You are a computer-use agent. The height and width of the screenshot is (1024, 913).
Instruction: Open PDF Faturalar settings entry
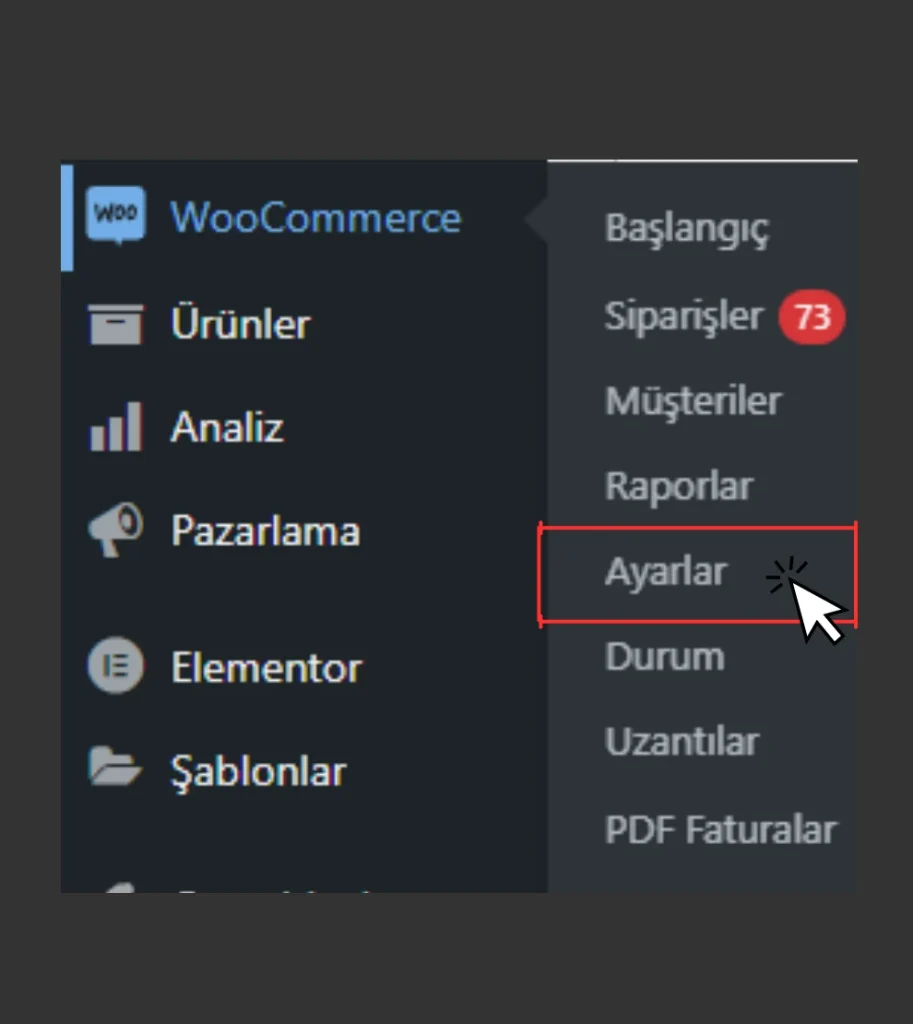pos(722,829)
